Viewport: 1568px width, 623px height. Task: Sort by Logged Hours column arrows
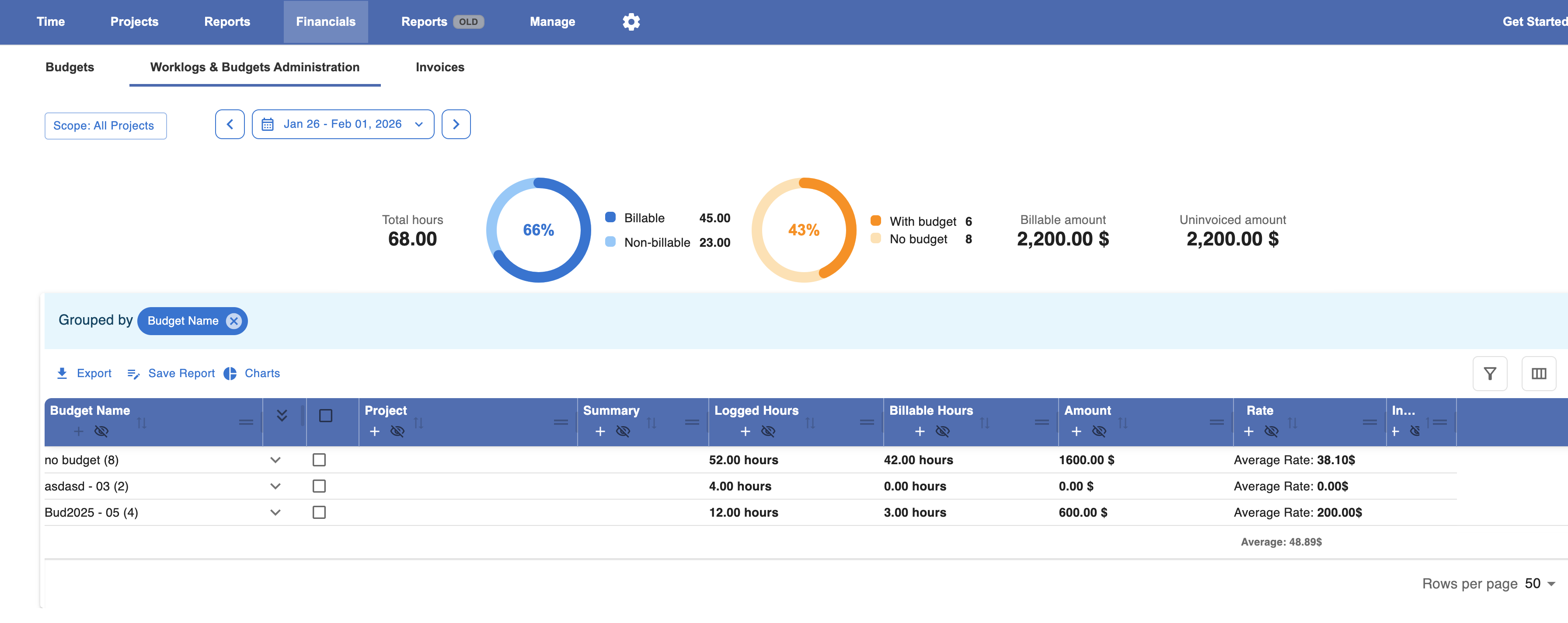pyautogui.click(x=809, y=423)
